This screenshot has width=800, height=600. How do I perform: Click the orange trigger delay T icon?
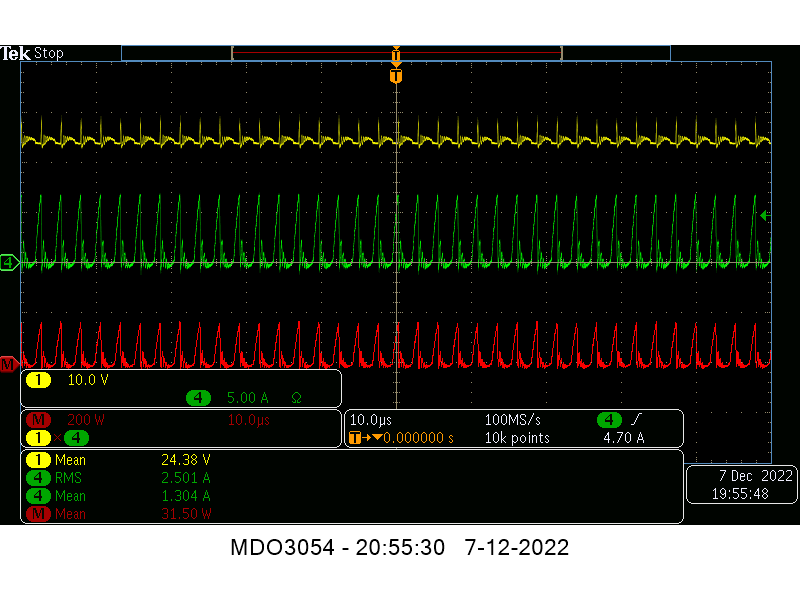click(355, 438)
